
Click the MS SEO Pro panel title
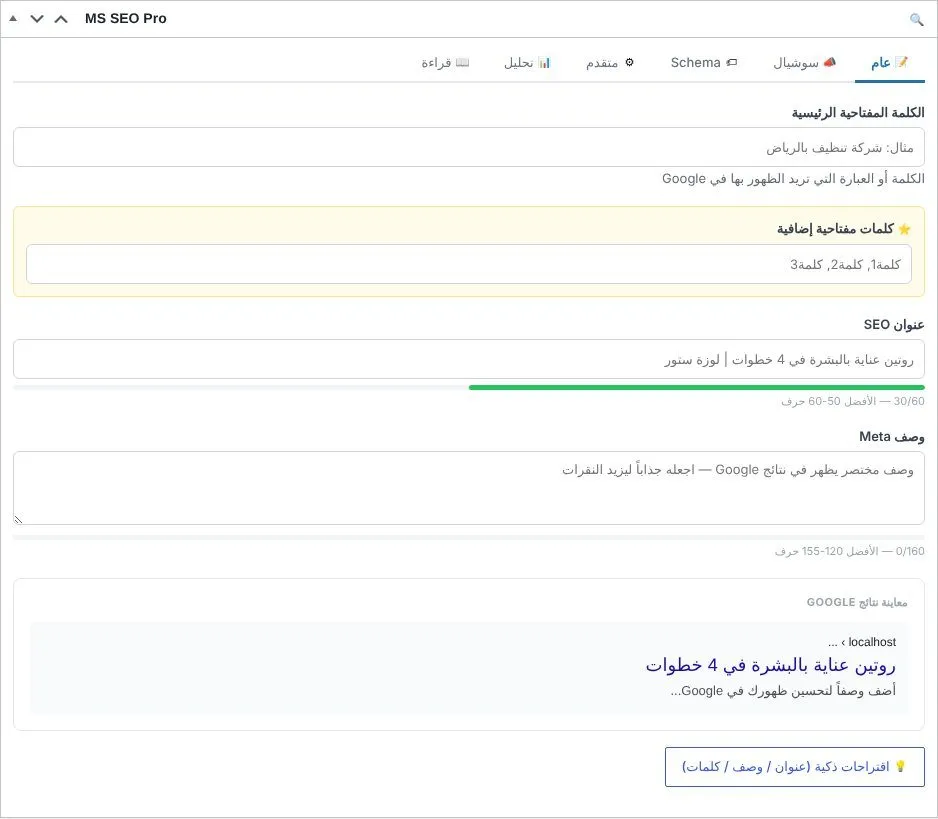[x=126, y=19]
